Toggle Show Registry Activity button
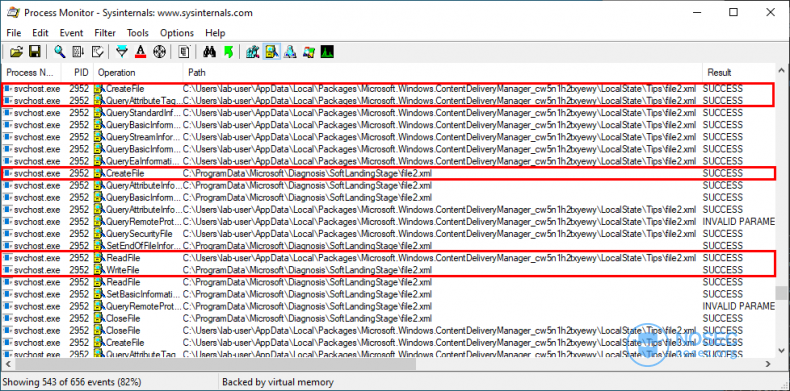 click(252, 51)
